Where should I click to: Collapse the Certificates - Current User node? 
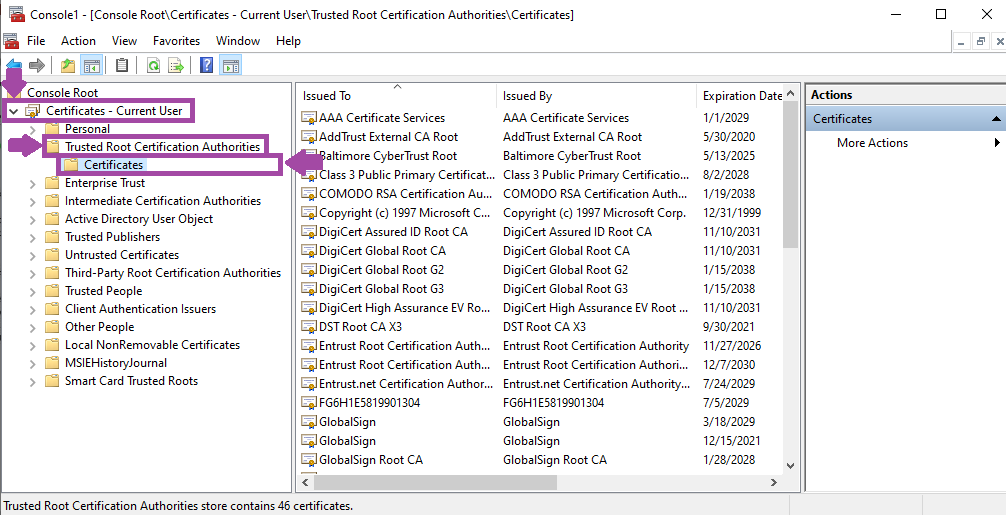click(13, 111)
